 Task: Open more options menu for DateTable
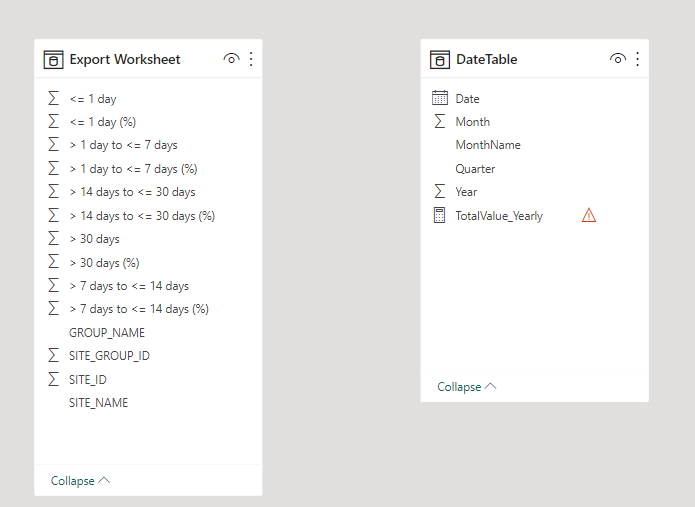637,59
